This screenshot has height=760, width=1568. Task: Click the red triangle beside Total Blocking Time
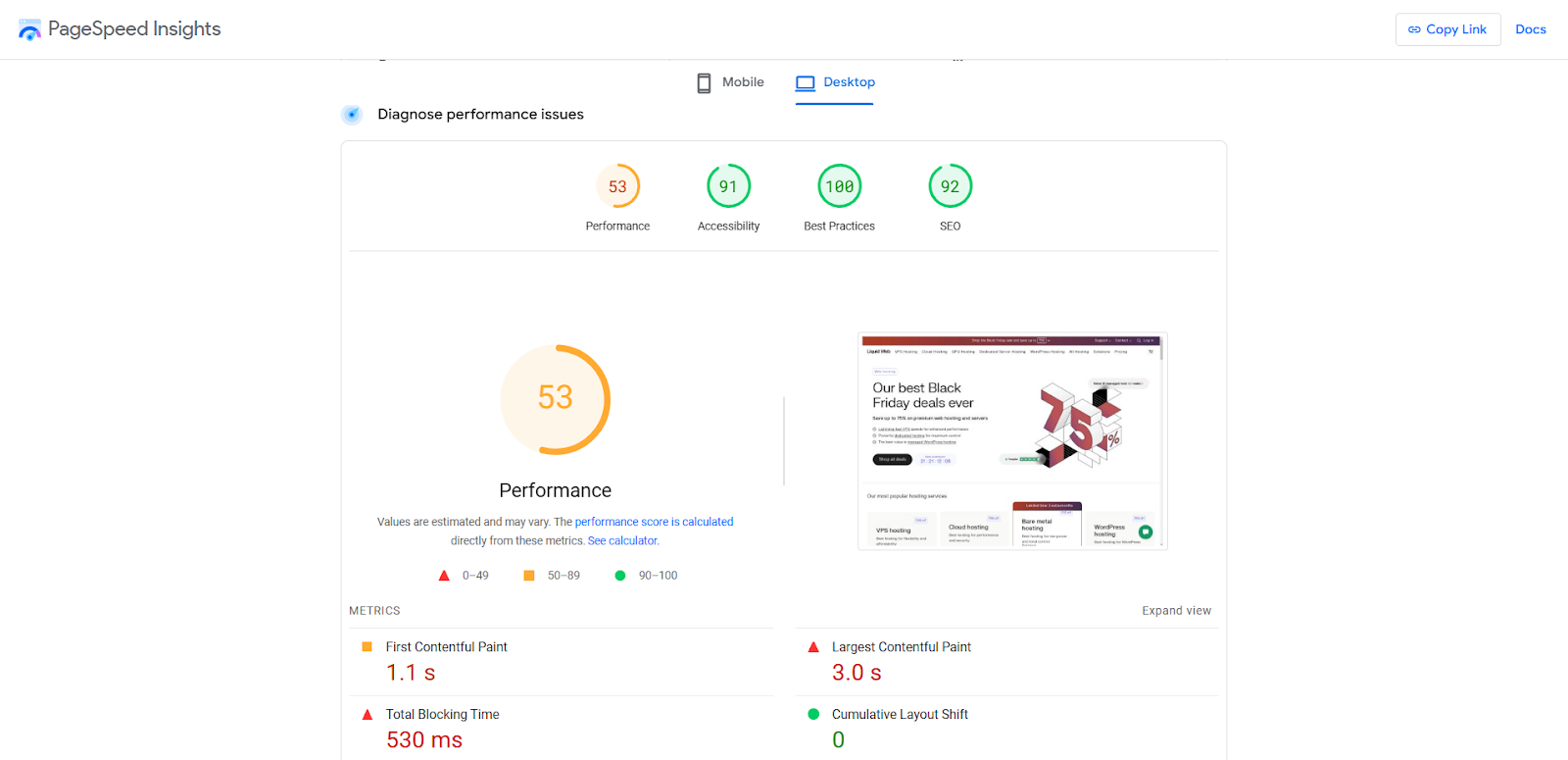367,715
